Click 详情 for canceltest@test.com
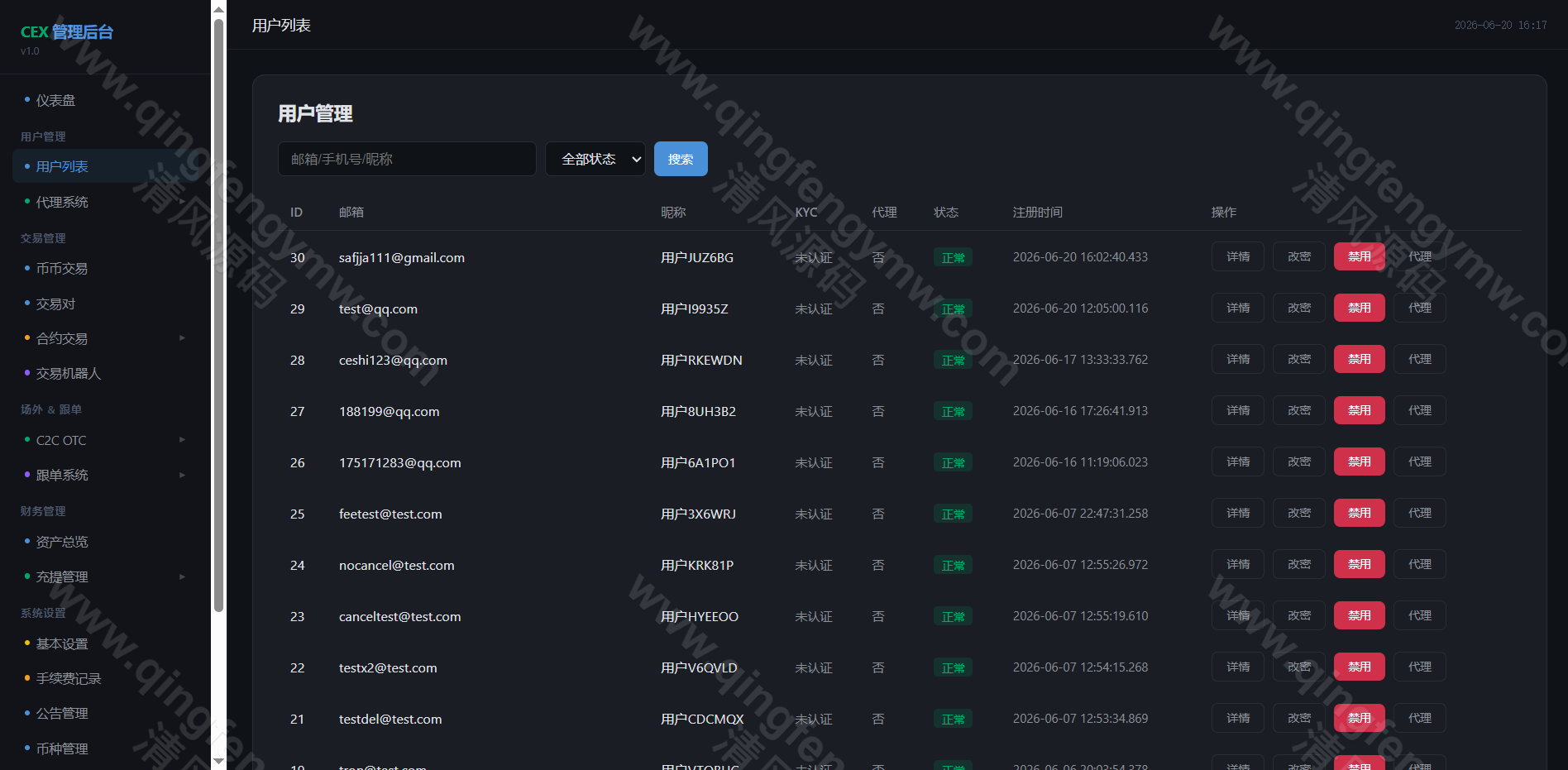This screenshot has height=770, width=1568. [1238, 615]
